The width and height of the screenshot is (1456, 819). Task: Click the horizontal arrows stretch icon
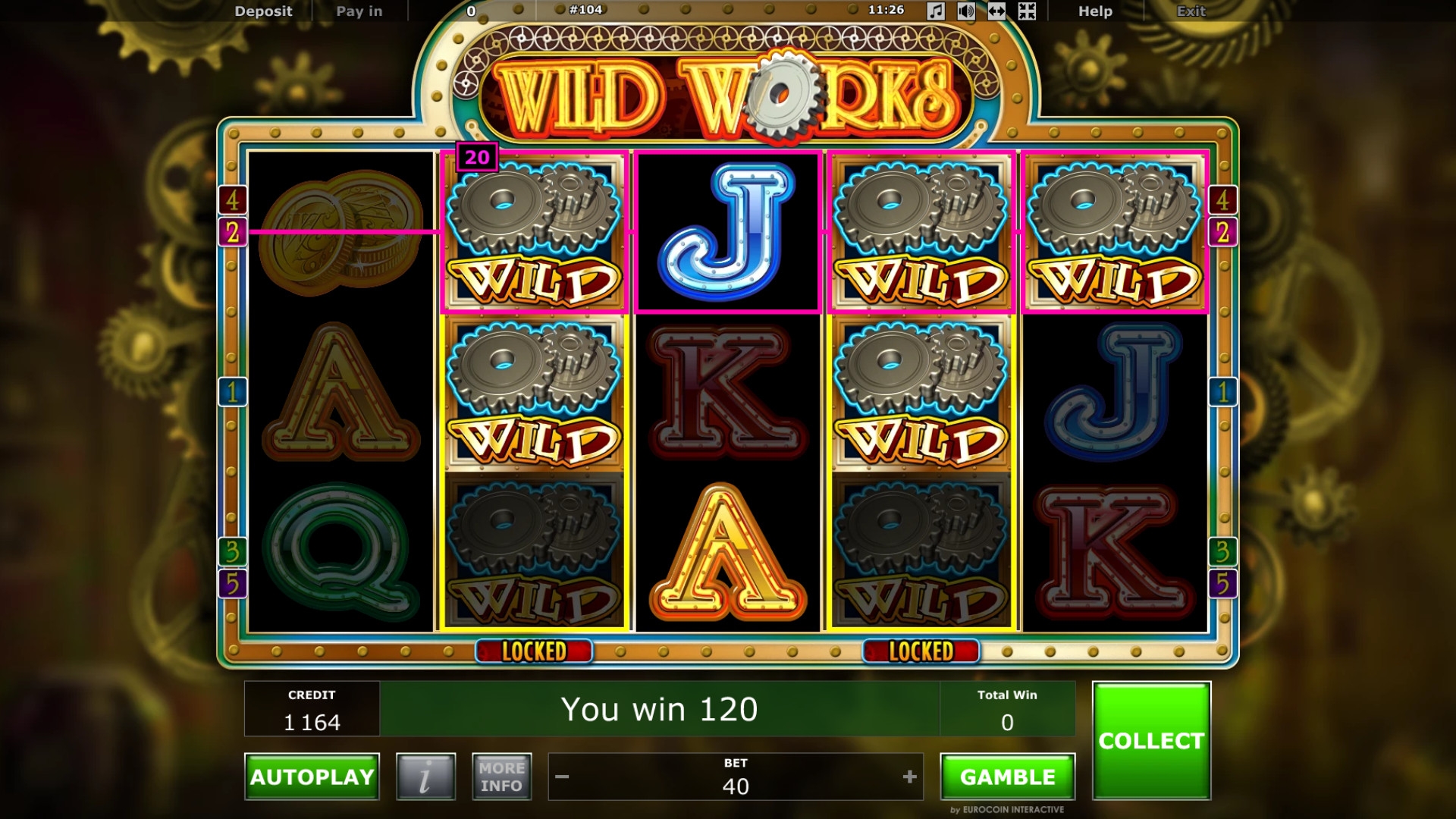[x=996, y=11]
